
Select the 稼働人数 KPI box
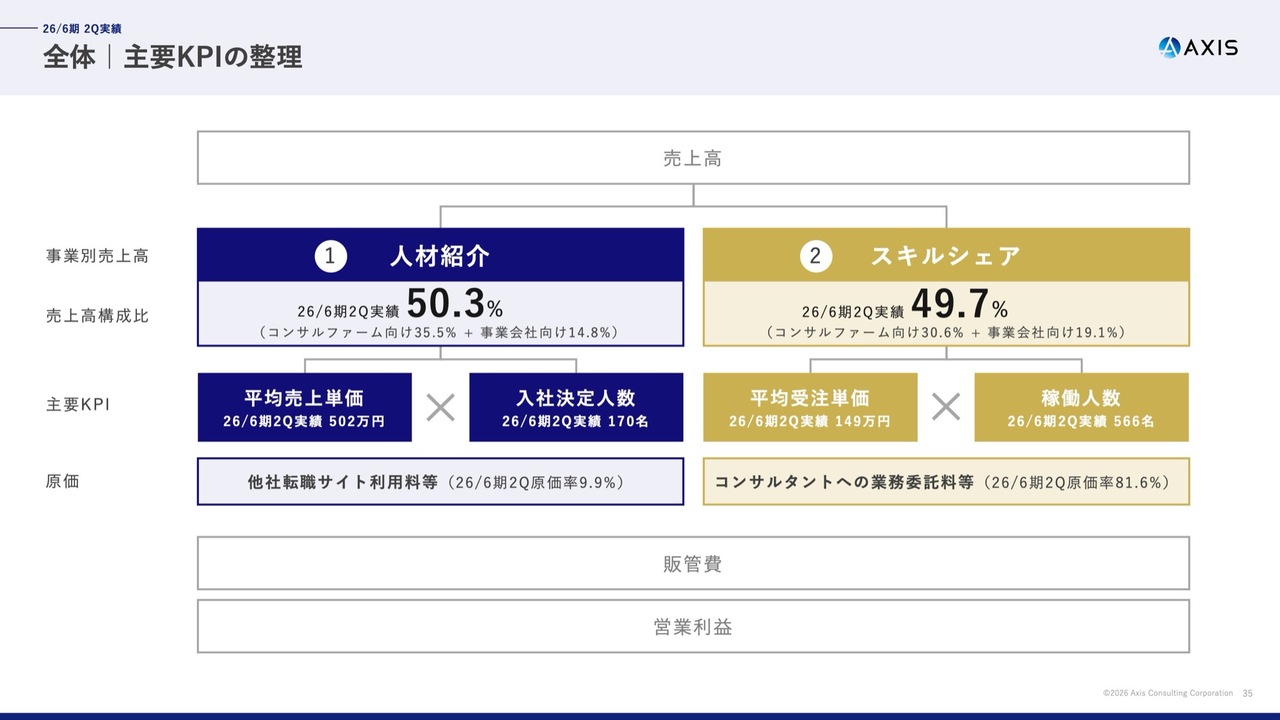[1081, 408]
